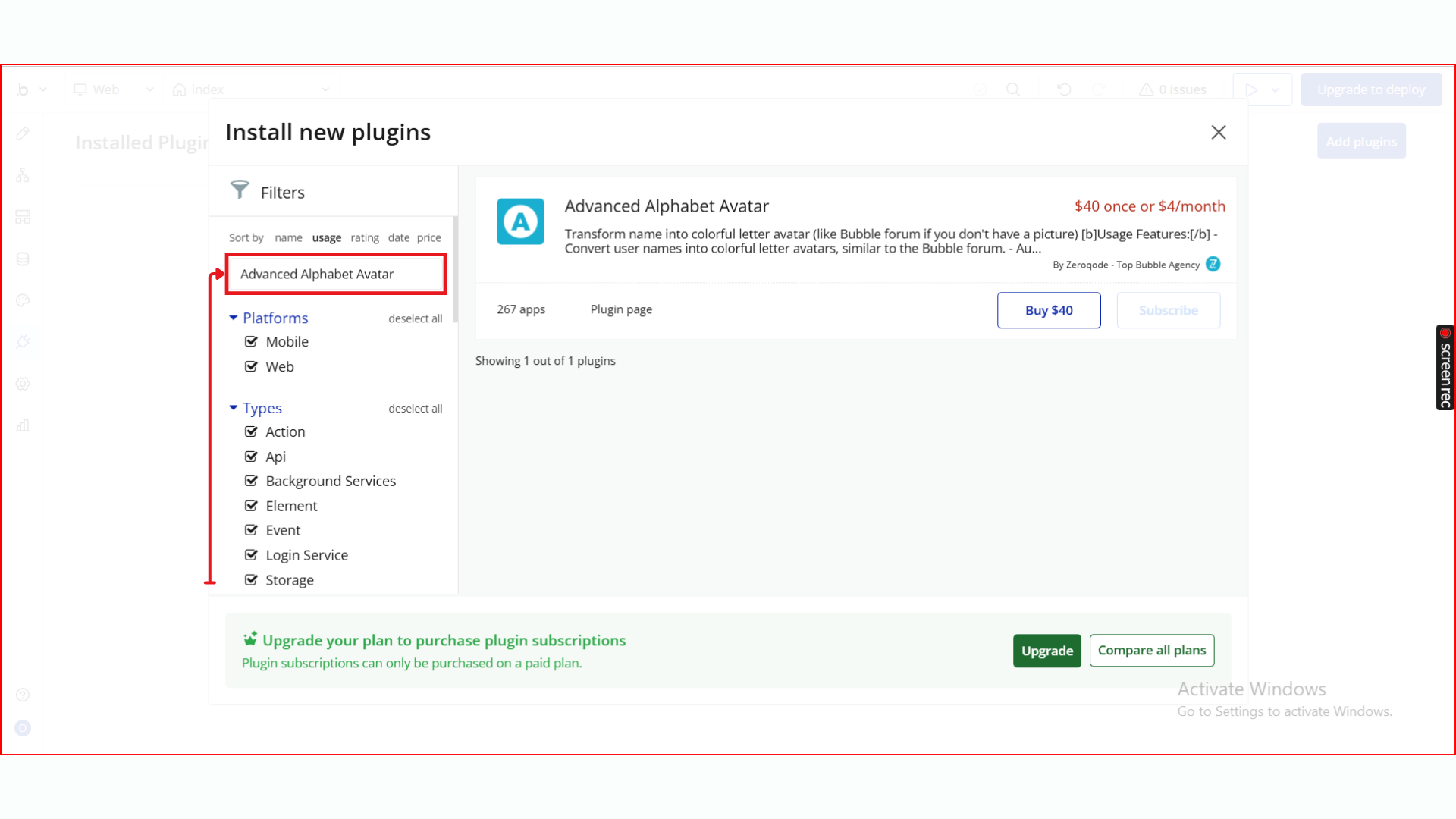1456x819 pixels.
Task: Open the Plugins plug sidebar icon
Action: 23,342
